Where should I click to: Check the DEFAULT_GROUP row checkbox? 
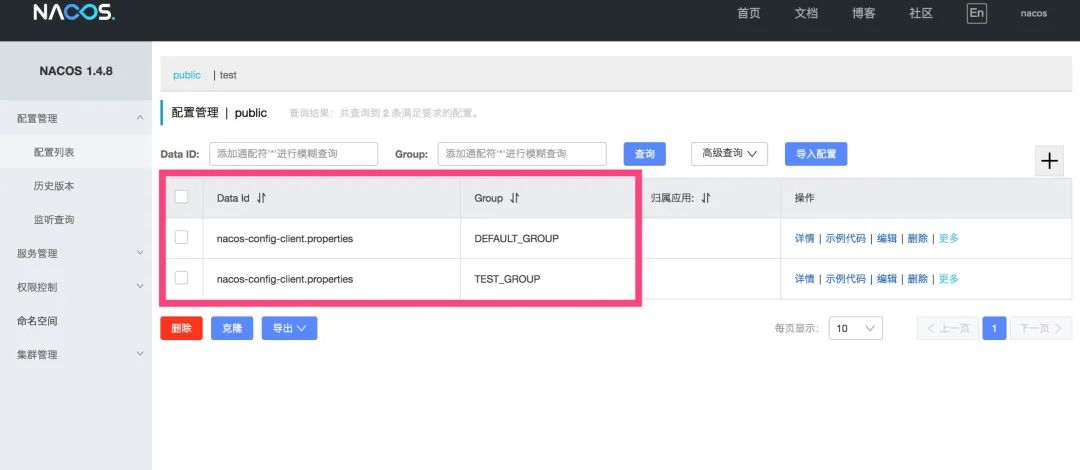[181, 237]
